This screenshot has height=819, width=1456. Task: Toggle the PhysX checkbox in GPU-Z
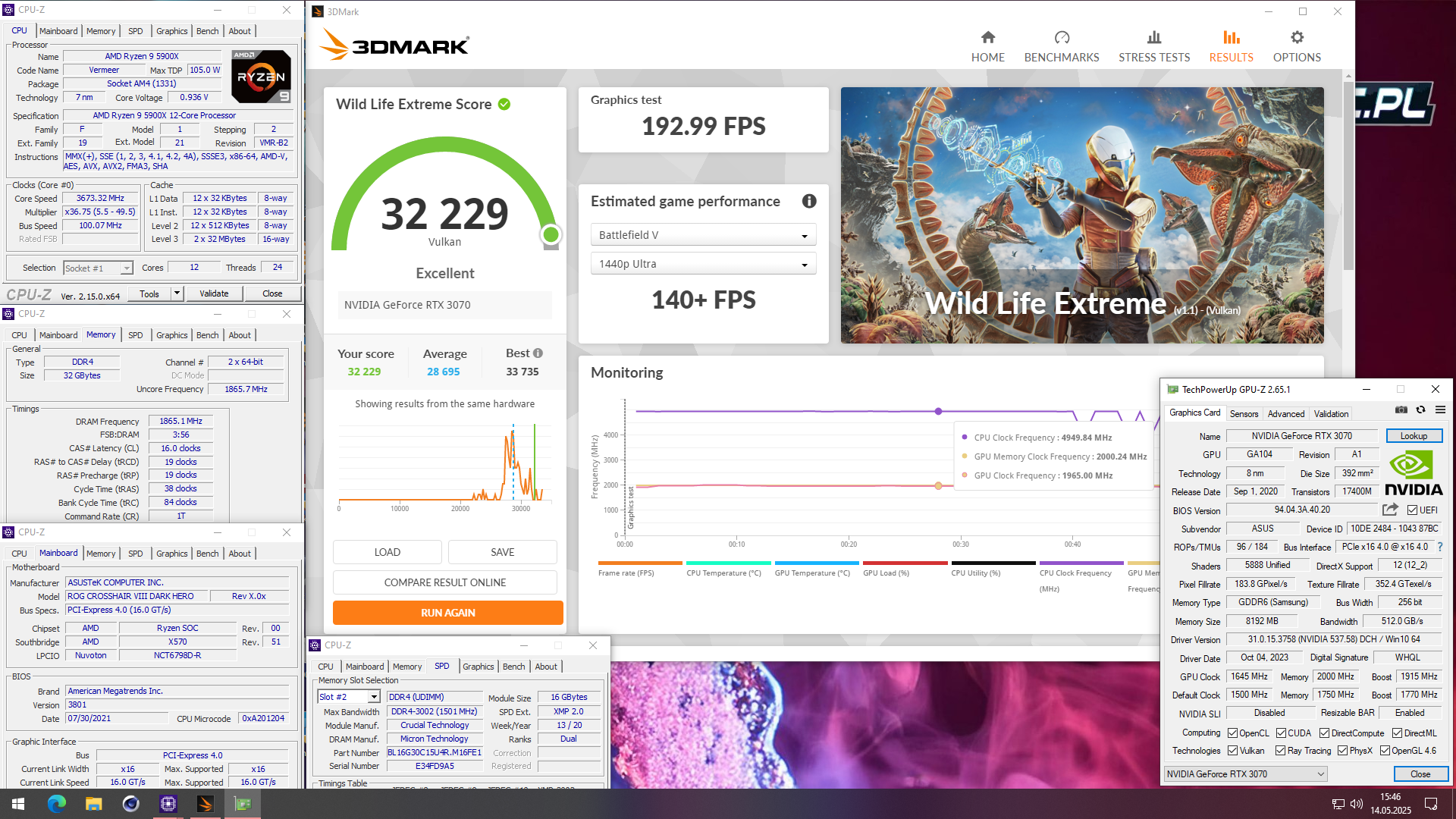click(x=1342, y=751)
